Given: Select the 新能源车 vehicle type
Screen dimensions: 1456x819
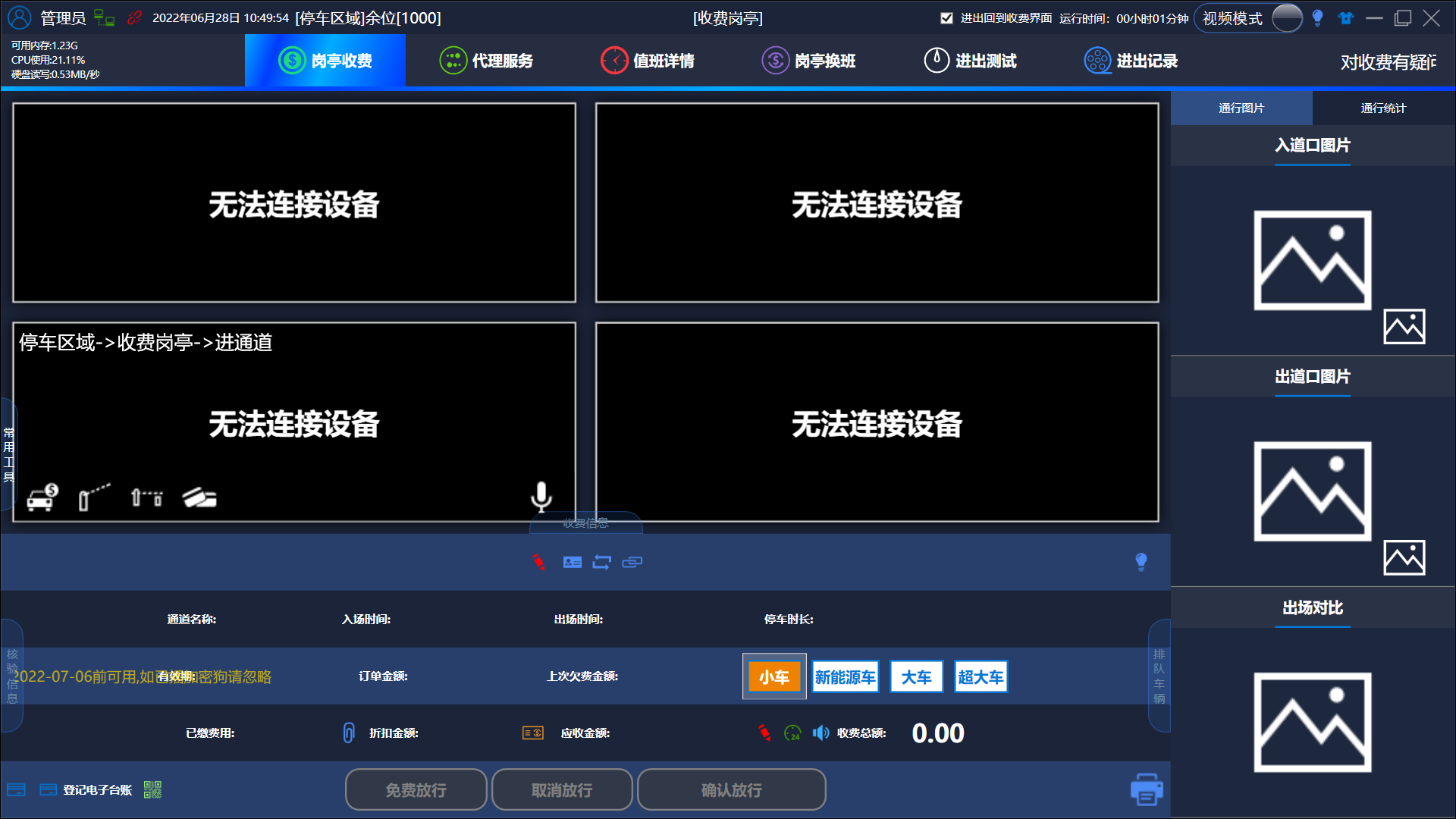Looking at the screenshot, I should click(x=845, y=676).
